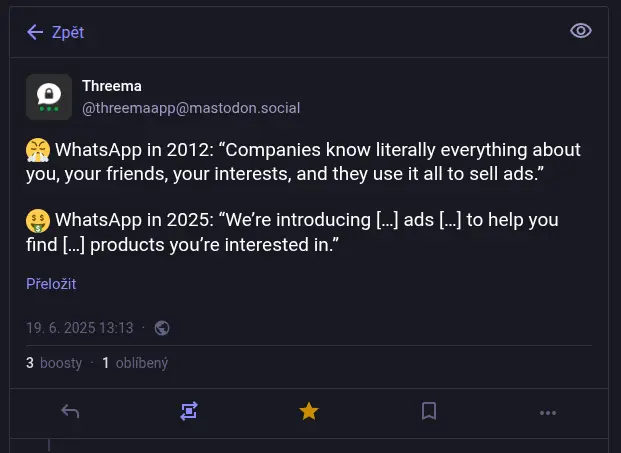The height and width of the screenshot is (453, 621).
Task: Click the back arrow icon
Action: [35, 32]
